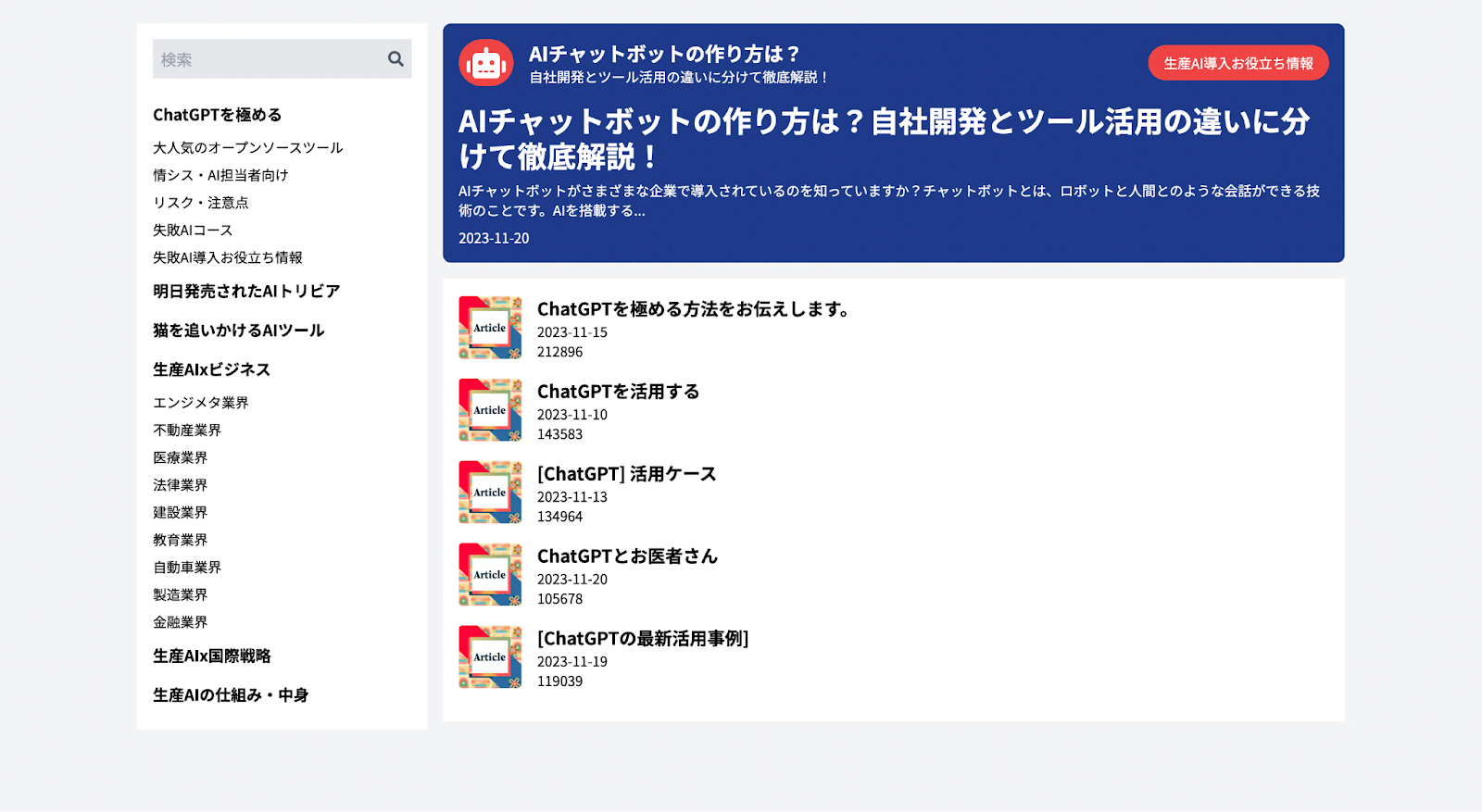This screenshot has height=812, width=1482.
Task: Open article ChatGPTを極める方法をお伝えします。
Action: pos(694,309)
